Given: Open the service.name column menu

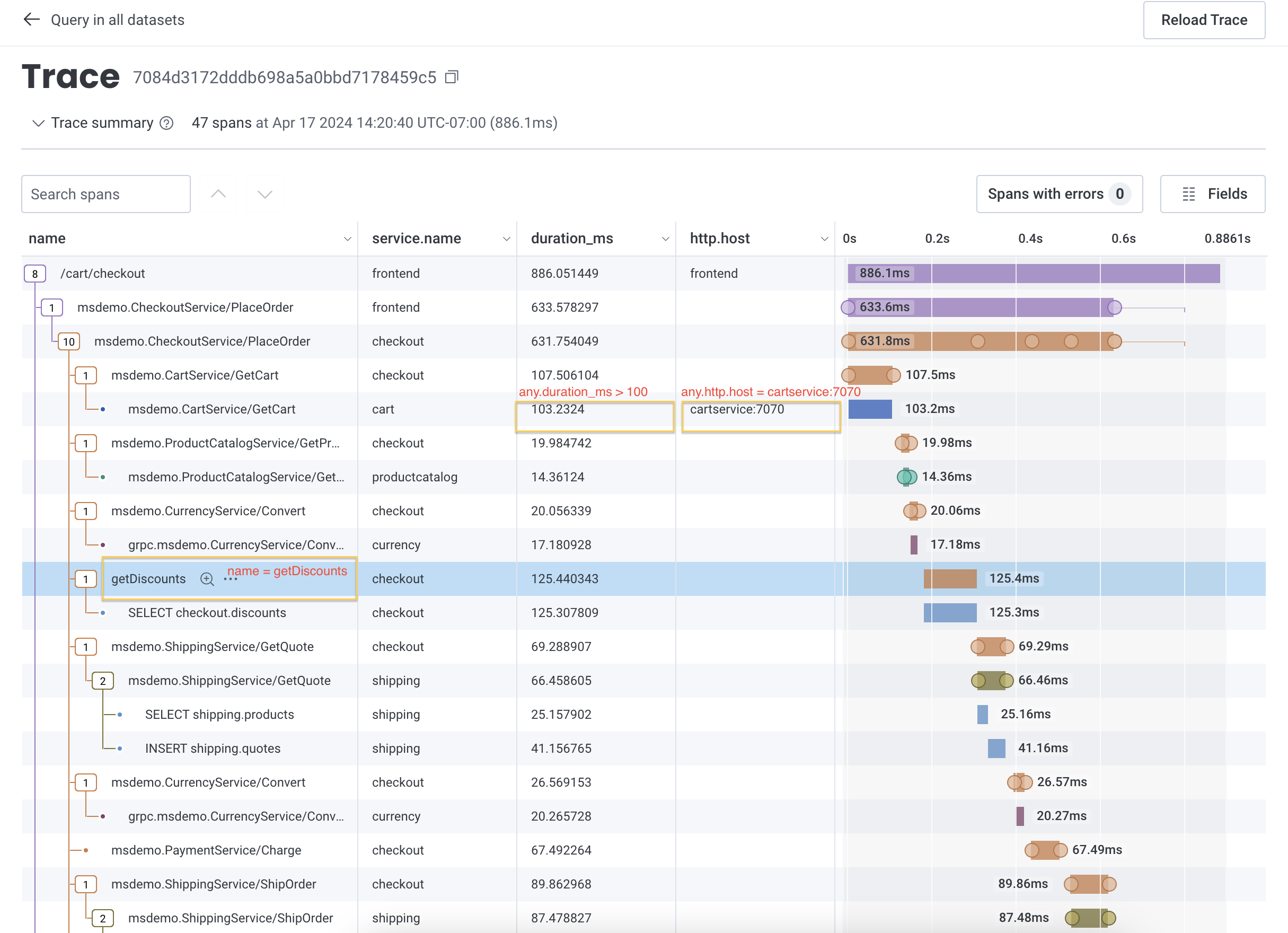Looking at the screenshot, I should 506,239.
